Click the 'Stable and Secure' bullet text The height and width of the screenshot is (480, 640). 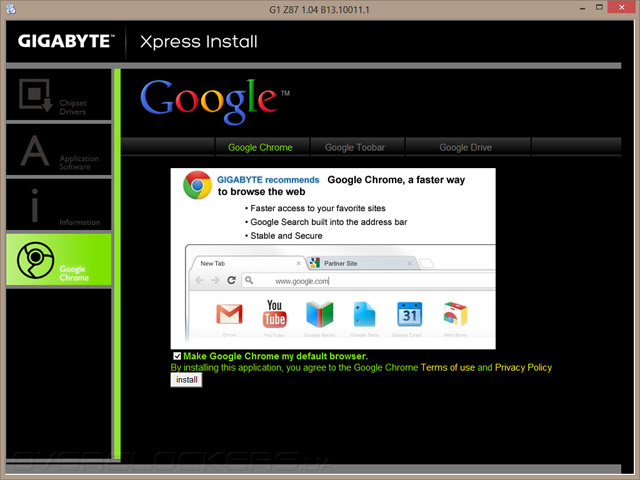coord(286,236)
